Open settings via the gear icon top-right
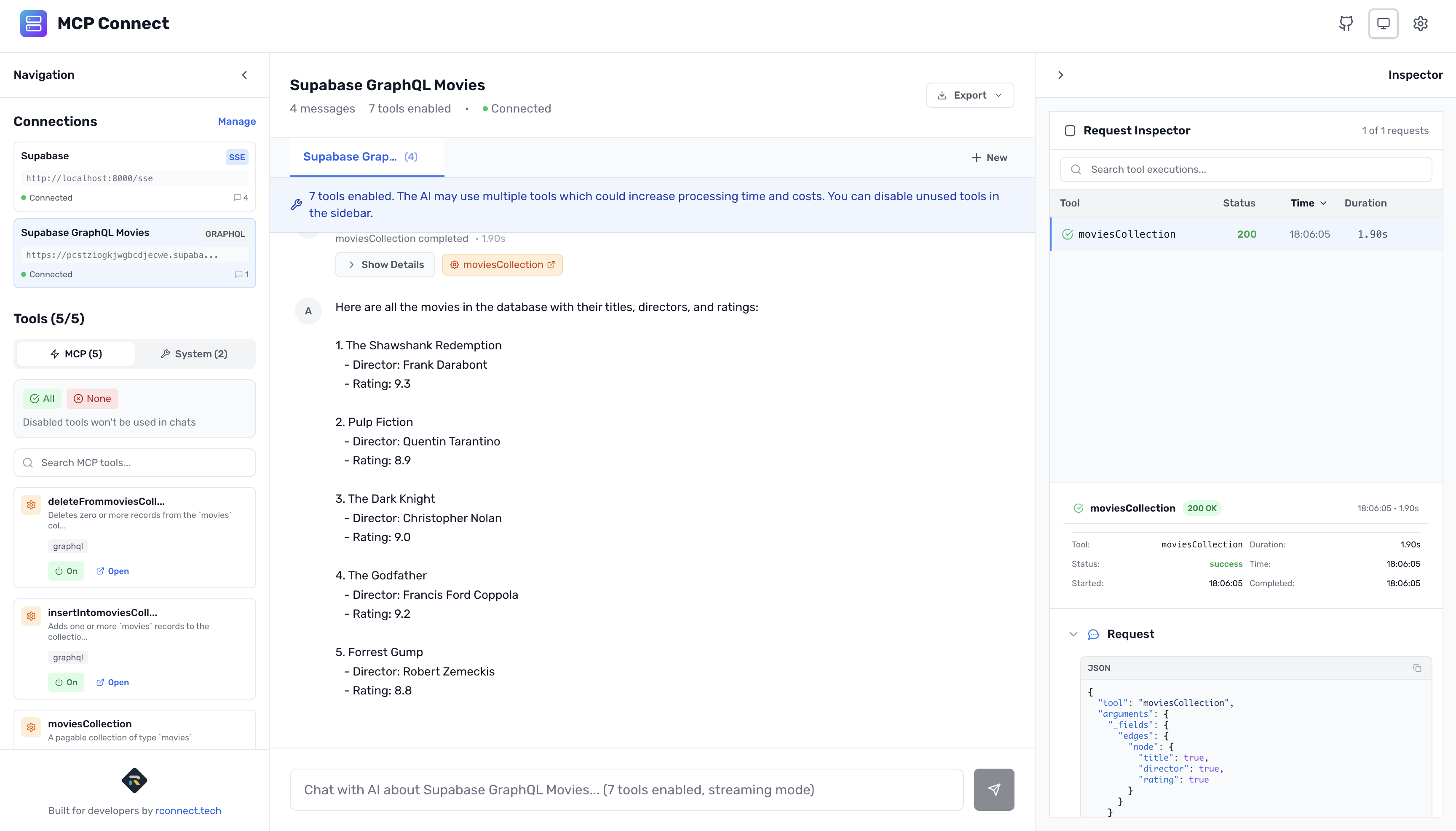 coord(1421,23)
